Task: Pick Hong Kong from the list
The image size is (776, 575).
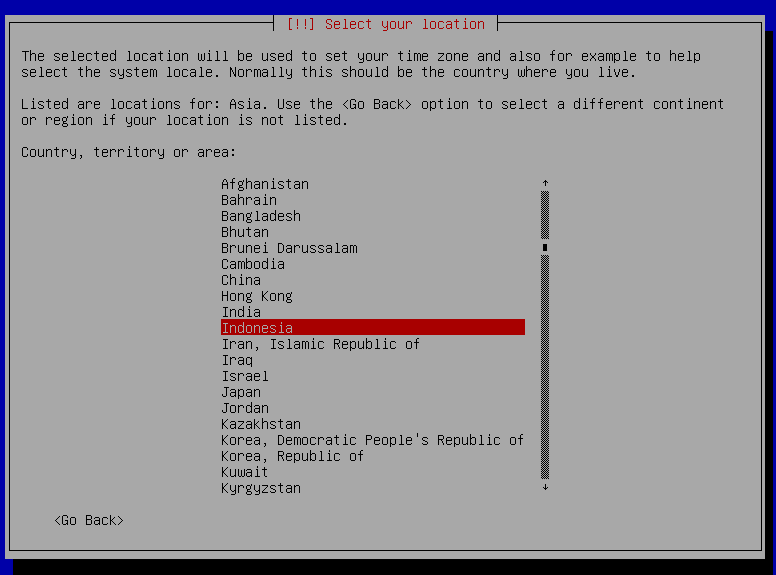Action: (x=373, y=296)
